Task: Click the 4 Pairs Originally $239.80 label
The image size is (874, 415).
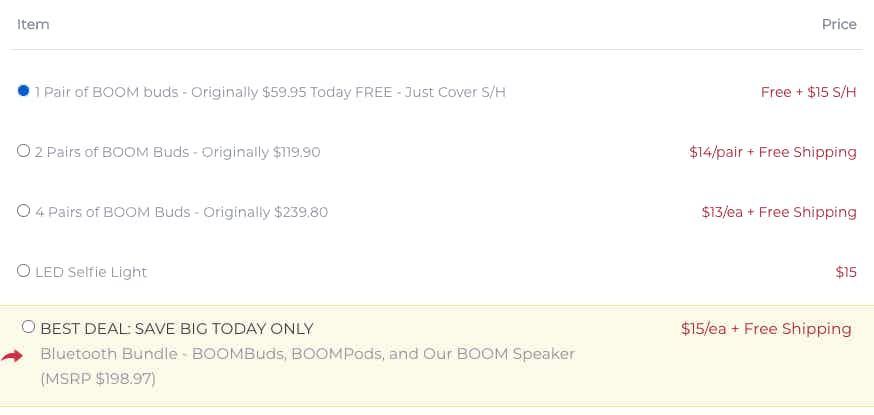Action: click(181, 212)
